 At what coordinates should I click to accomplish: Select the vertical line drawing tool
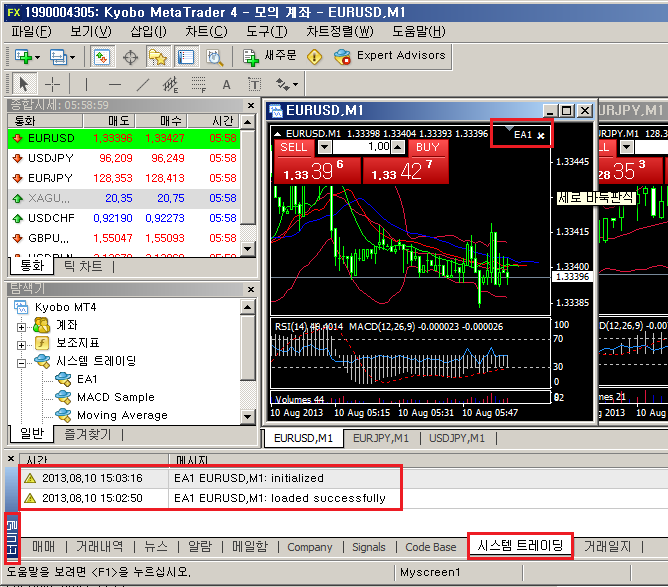(x=86, y=84)
